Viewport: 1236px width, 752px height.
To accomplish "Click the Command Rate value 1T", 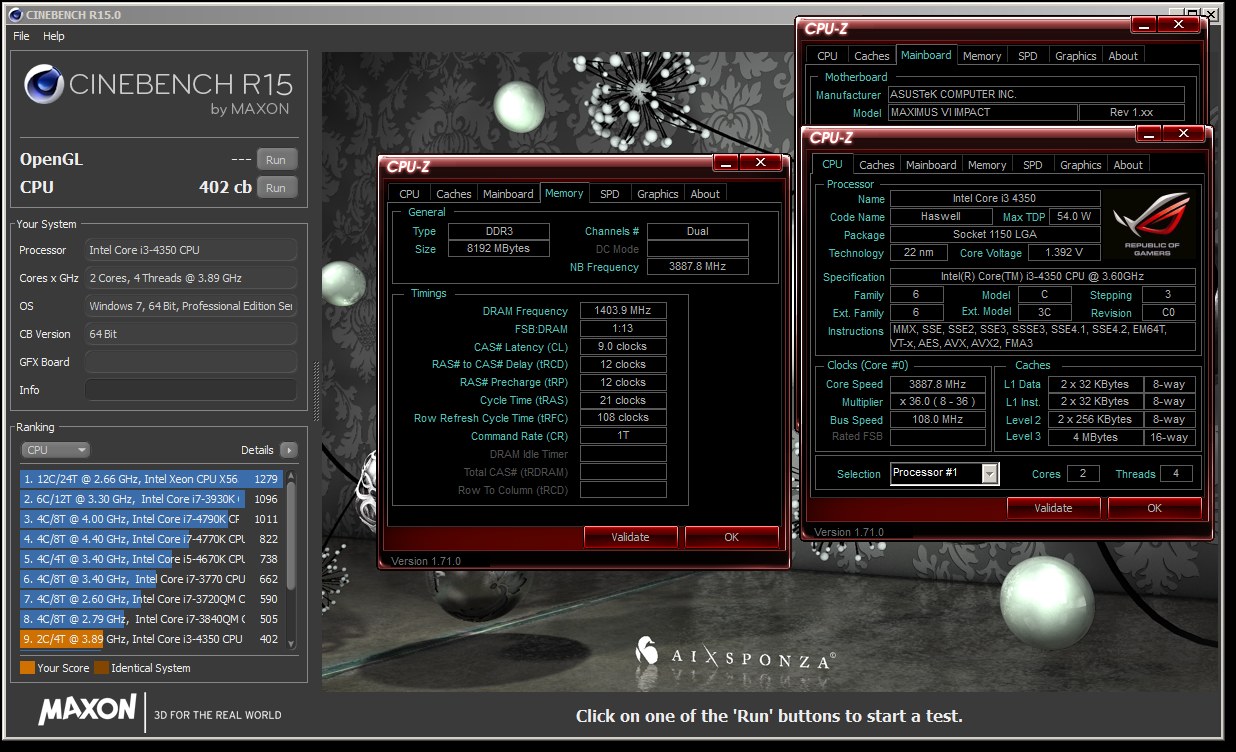I will tap(623, 436).
